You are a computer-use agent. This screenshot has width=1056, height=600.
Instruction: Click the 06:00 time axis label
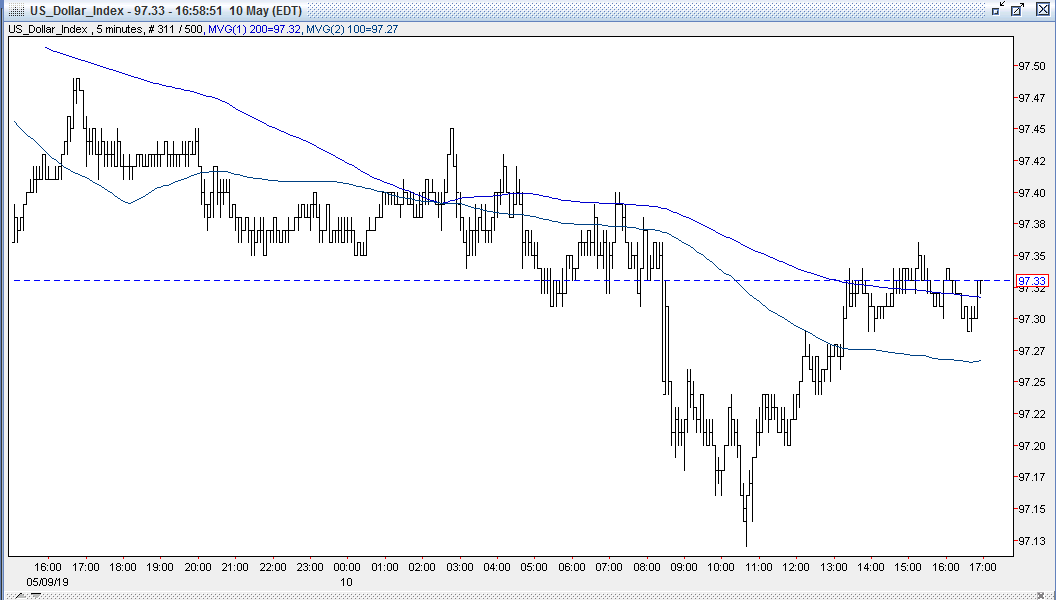[571, 567]
